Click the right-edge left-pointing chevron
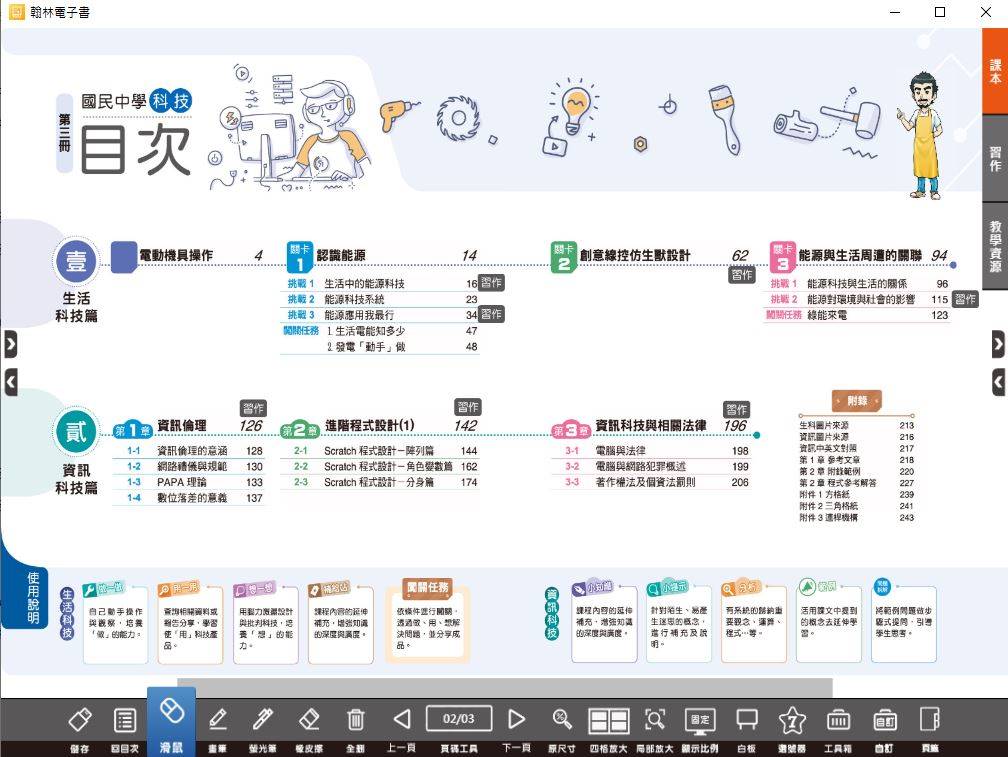 tap(998, 382)
